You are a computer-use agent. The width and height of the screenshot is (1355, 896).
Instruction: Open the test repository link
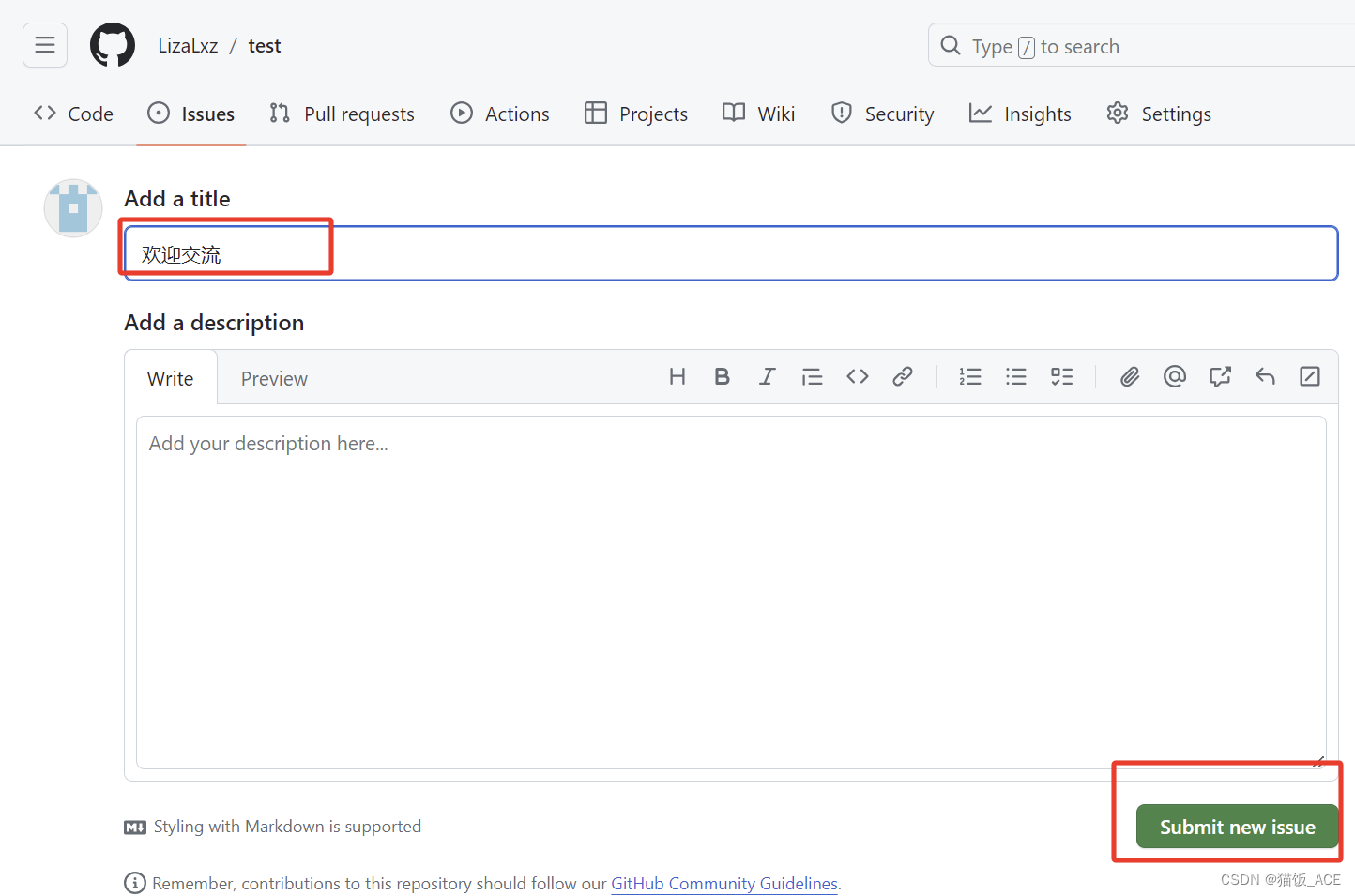click(x=265, y=46)
